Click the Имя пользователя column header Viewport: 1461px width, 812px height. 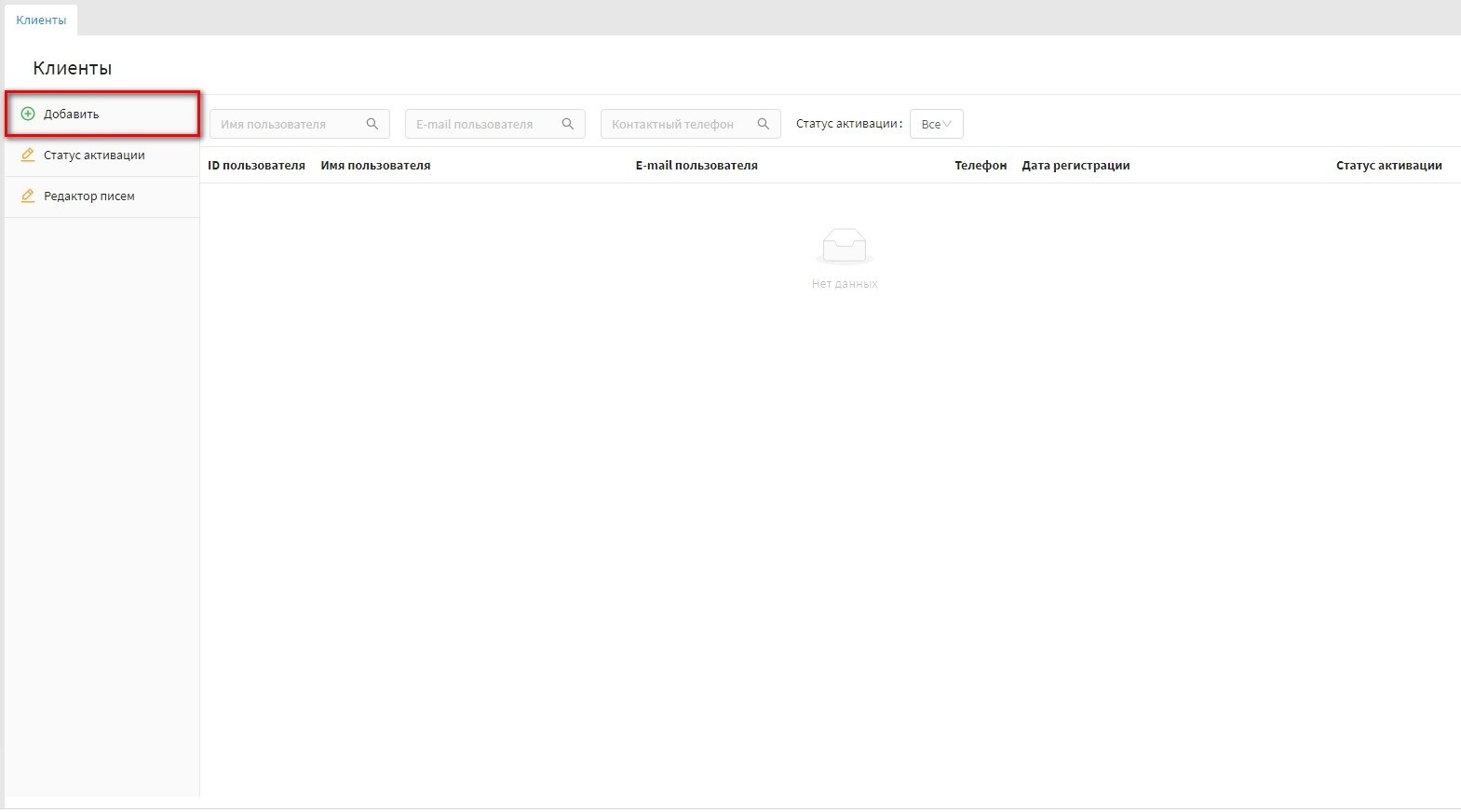[x=375, y=166]
